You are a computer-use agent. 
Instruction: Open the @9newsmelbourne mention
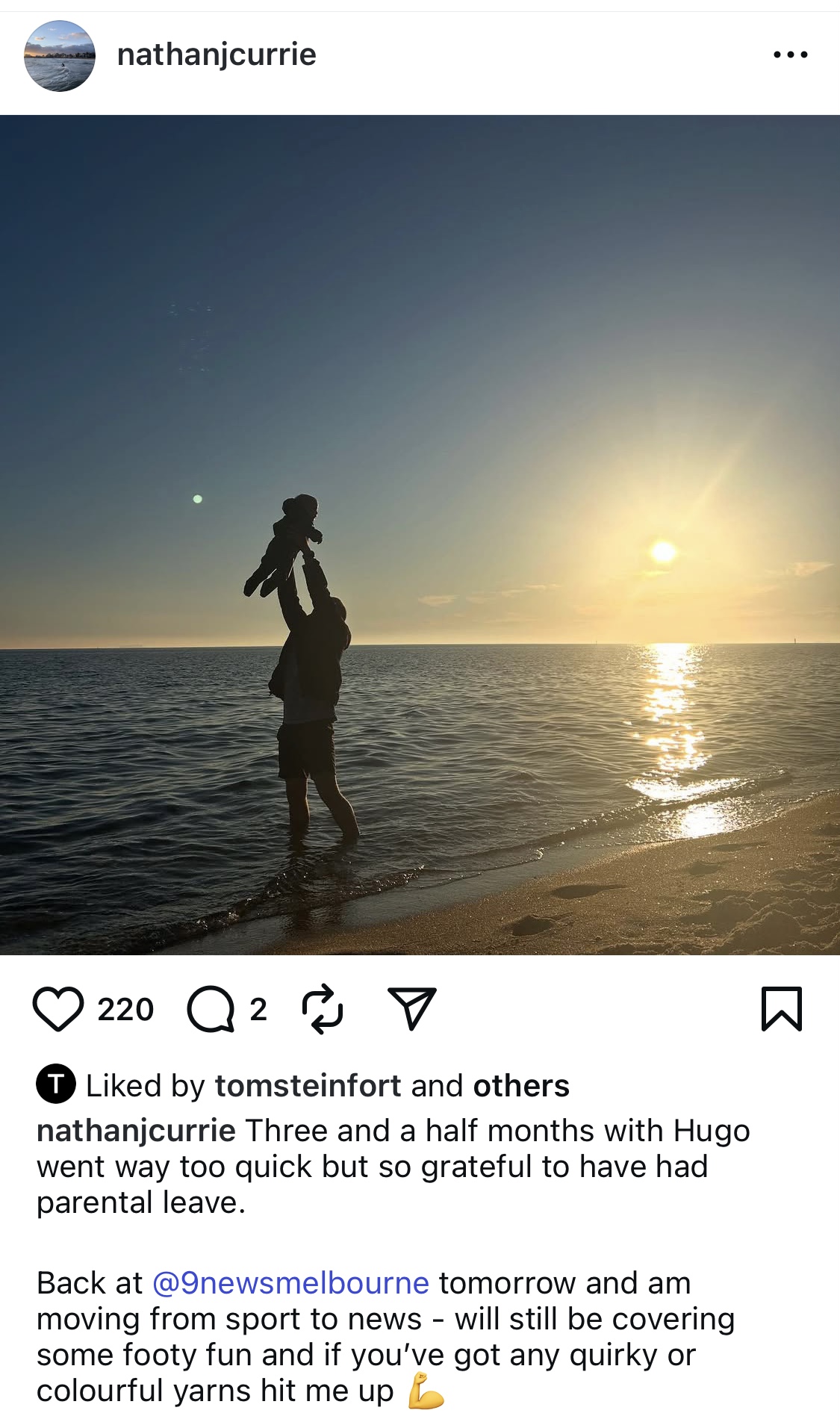pyautogui.click(x=291, y=1283)
